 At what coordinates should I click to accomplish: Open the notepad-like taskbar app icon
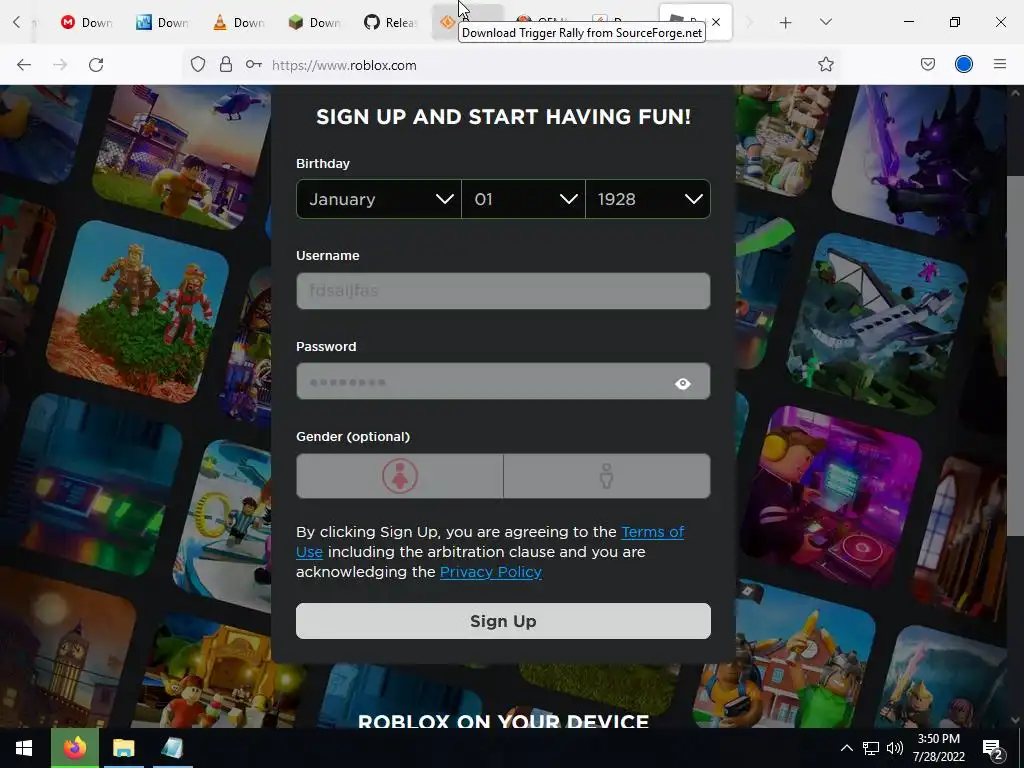(x=172, y=748)
